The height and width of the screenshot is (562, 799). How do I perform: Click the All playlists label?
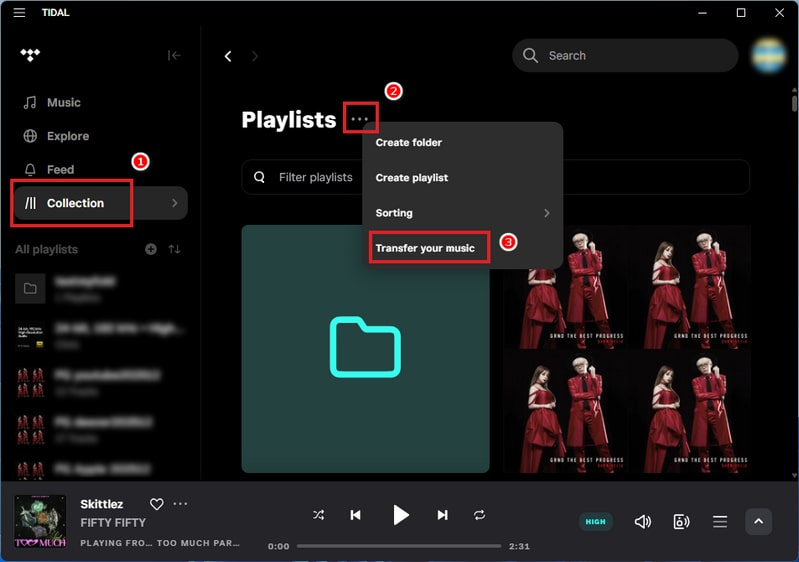(46, 249)
